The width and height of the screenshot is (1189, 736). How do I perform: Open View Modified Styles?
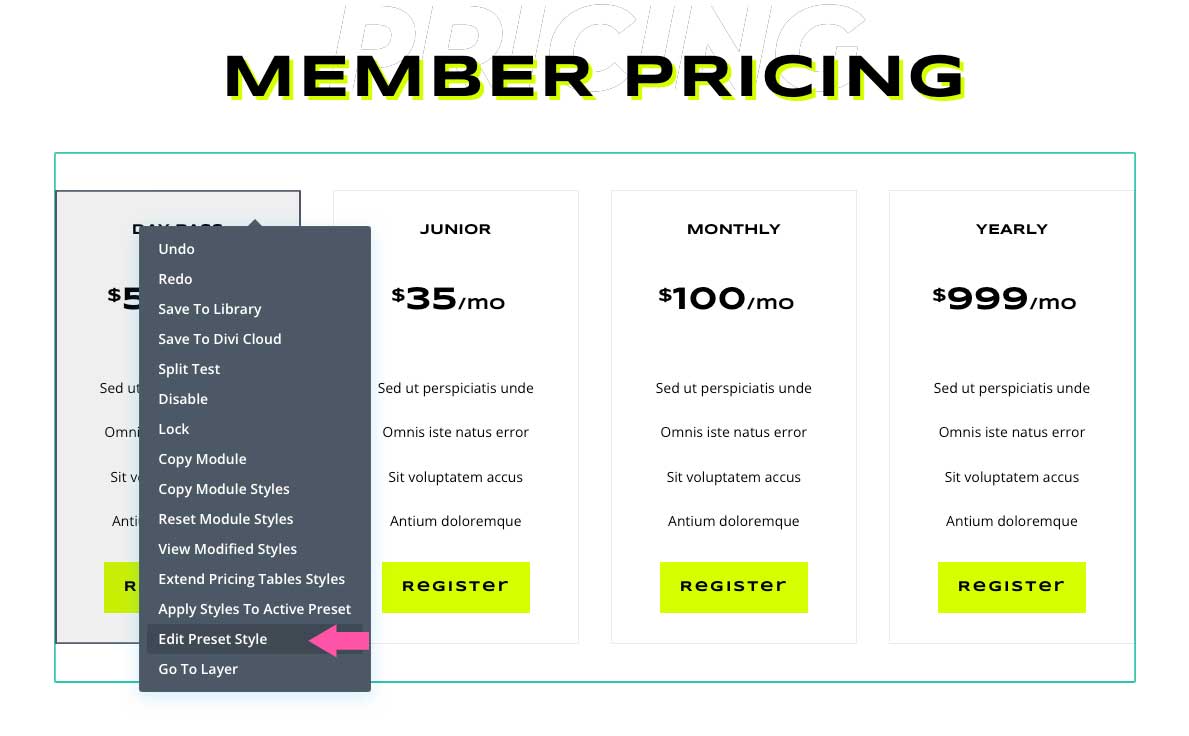tap(228, 549)
